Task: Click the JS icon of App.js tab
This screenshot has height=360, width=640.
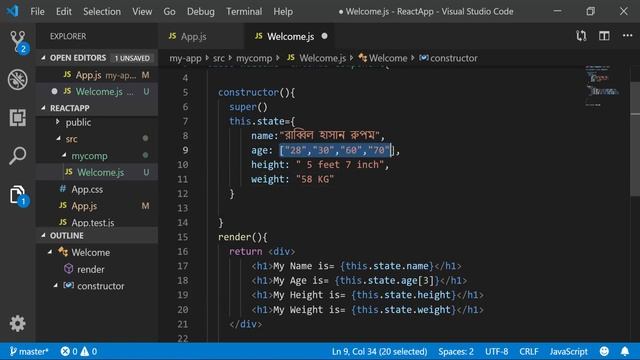Action: (x=172, y=36)
